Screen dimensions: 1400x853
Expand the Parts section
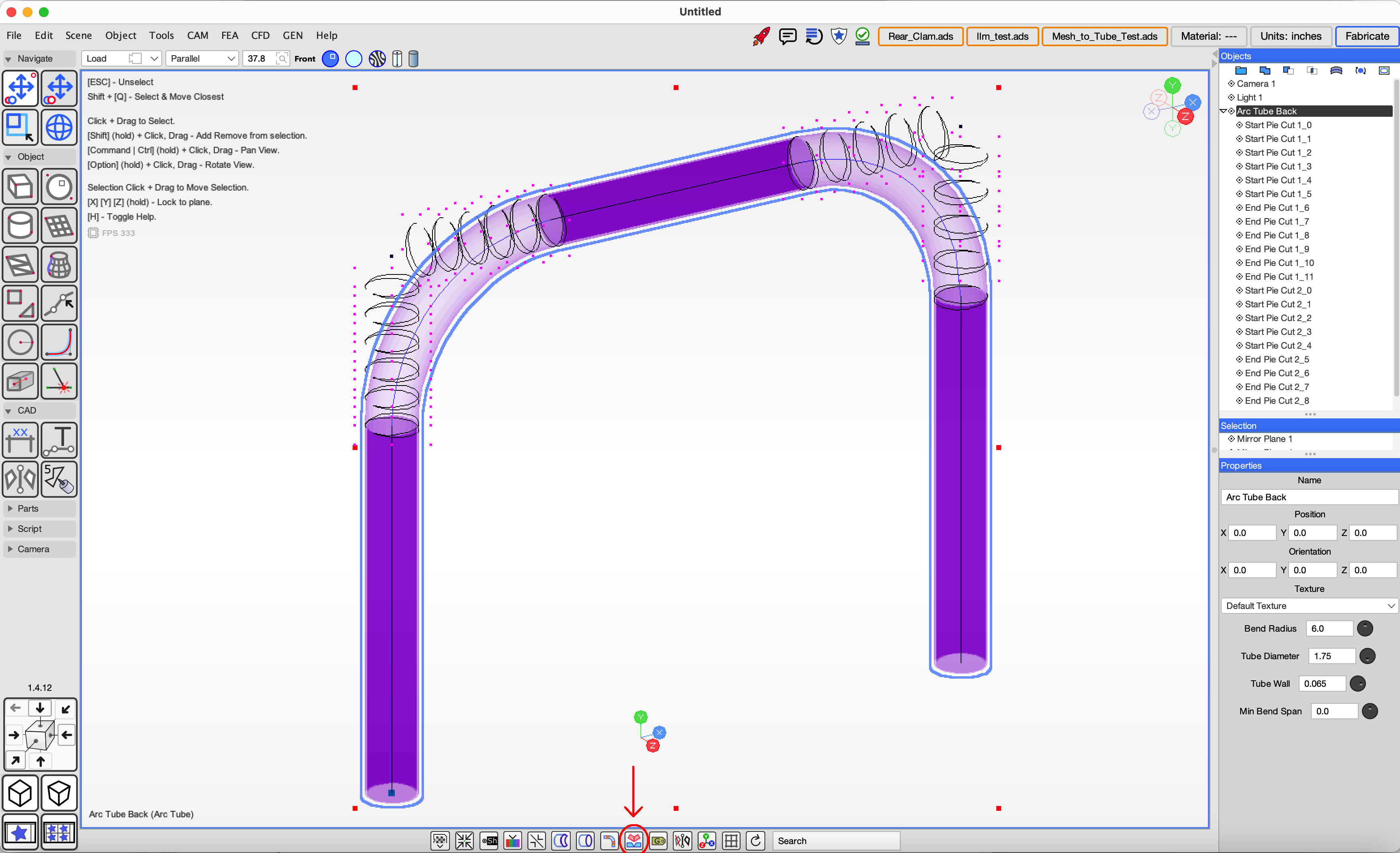27,509
